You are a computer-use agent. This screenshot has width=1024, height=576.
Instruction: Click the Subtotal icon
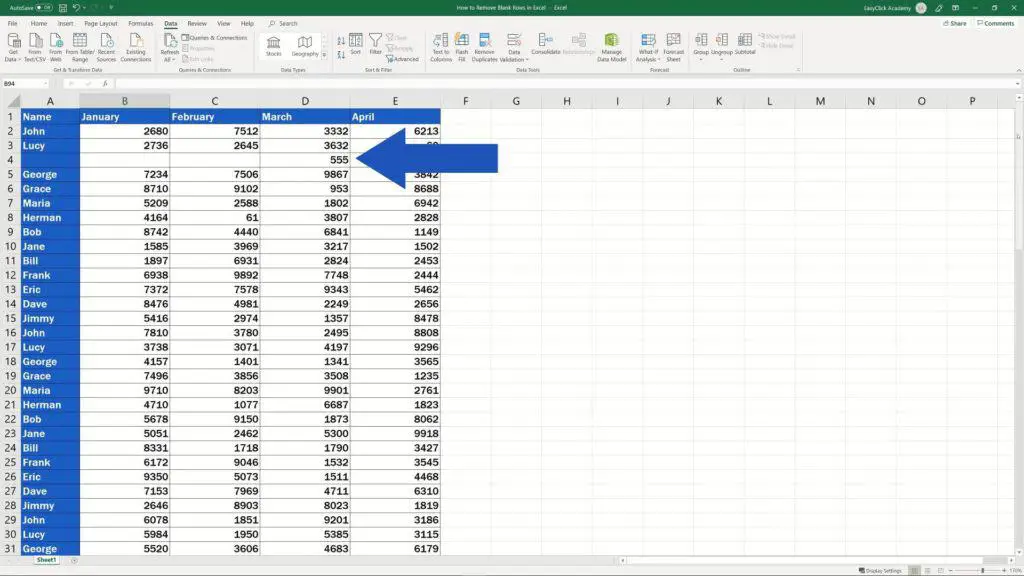[x=744, y=45]
